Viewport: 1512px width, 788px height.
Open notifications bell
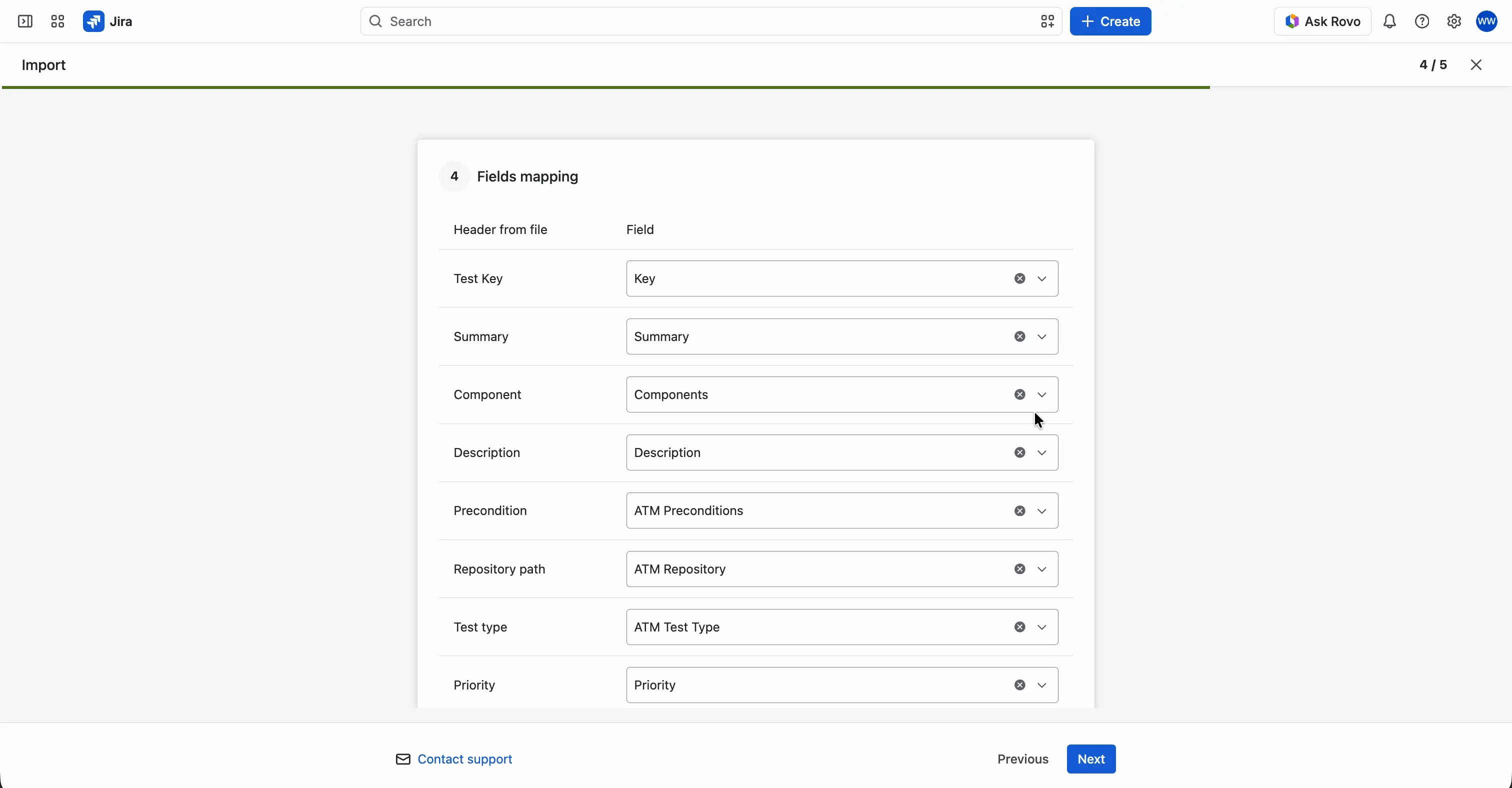click(1389, 21)
